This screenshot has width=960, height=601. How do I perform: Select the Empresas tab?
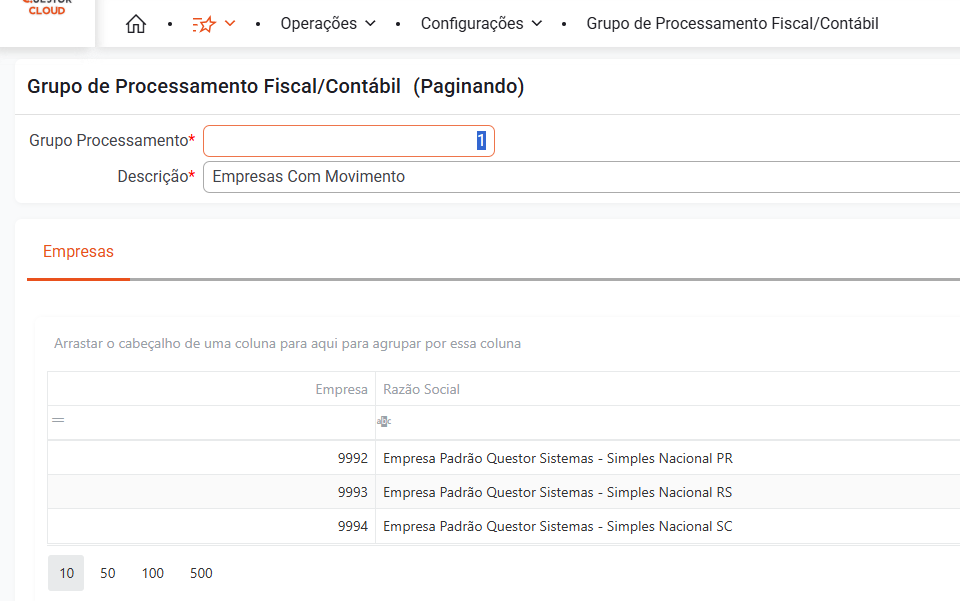pos(78,252)
